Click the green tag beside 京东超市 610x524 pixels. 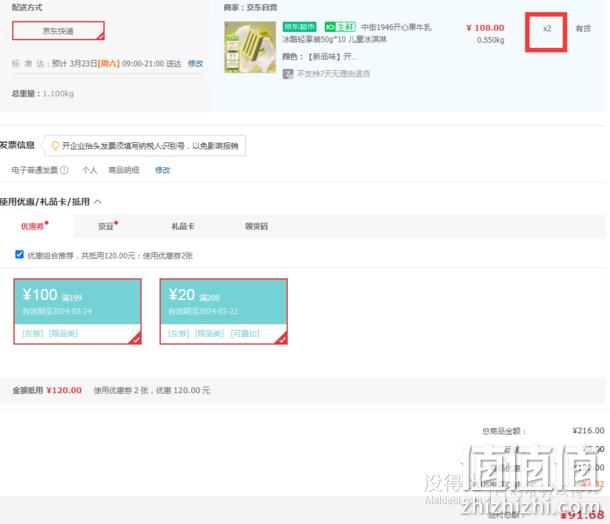point(340,27)
